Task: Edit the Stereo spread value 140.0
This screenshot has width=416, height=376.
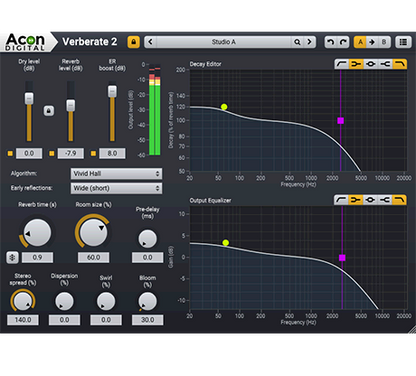Action: tap(23, 320)
